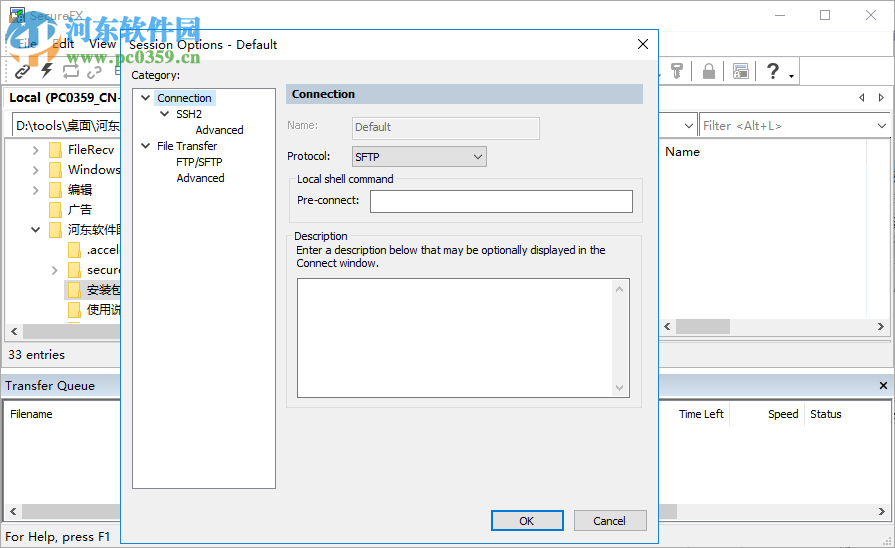Select FTP/SFTP category item
The image size is (895, 548).
(x=199, y=162)
